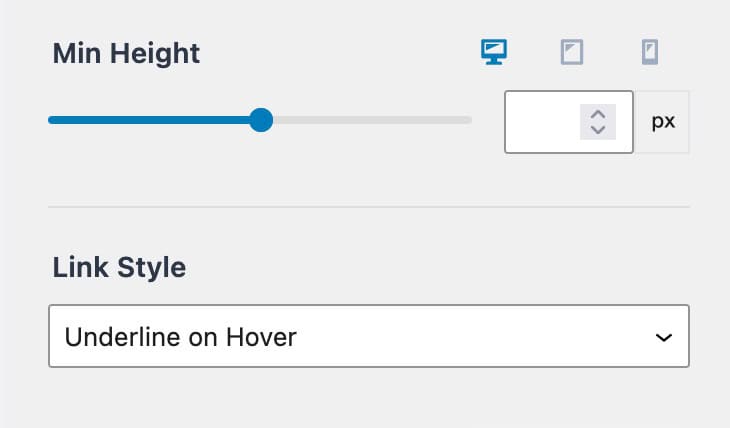Viewport: 730px width, 428px height.
Task: Click the blue filled part of slider track
Action: point(150,121)
